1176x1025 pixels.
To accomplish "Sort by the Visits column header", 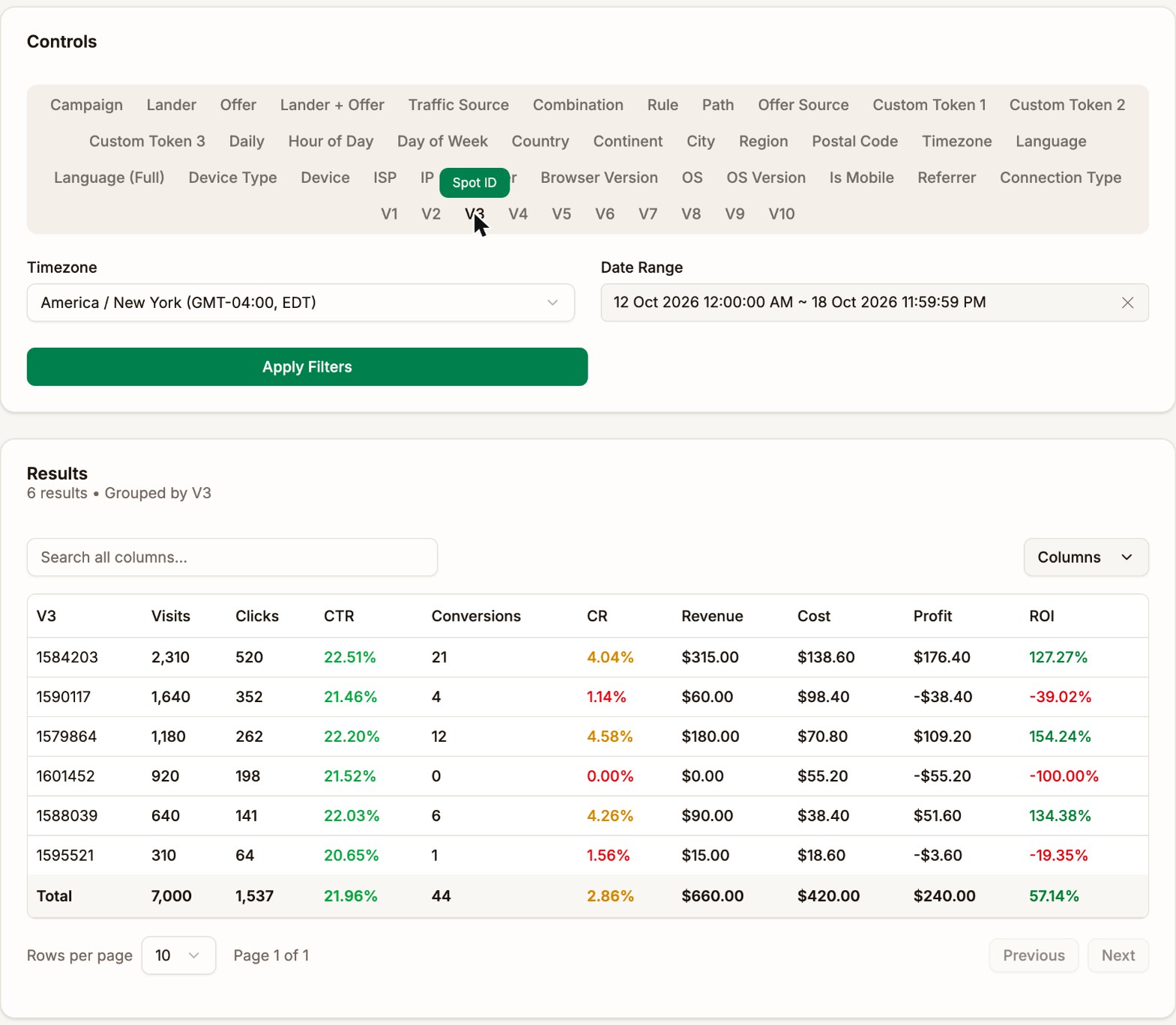I will pos(171,616).
